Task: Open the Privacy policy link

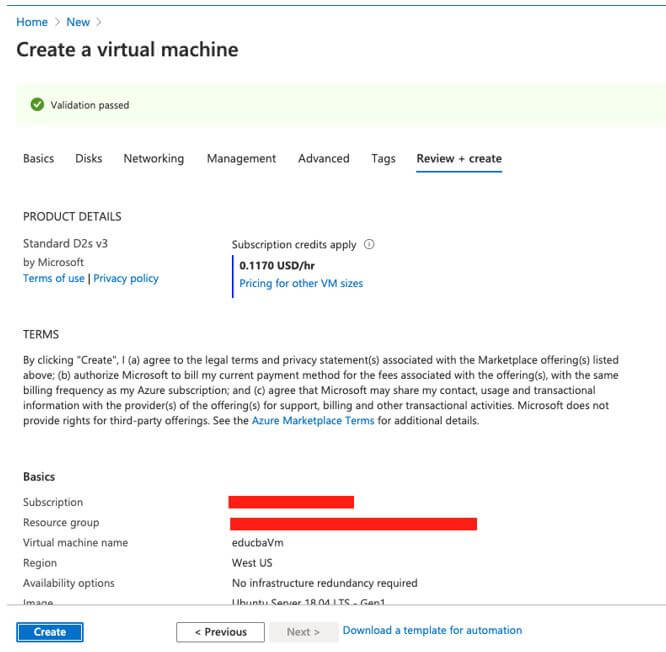Action: coord(126,279)
